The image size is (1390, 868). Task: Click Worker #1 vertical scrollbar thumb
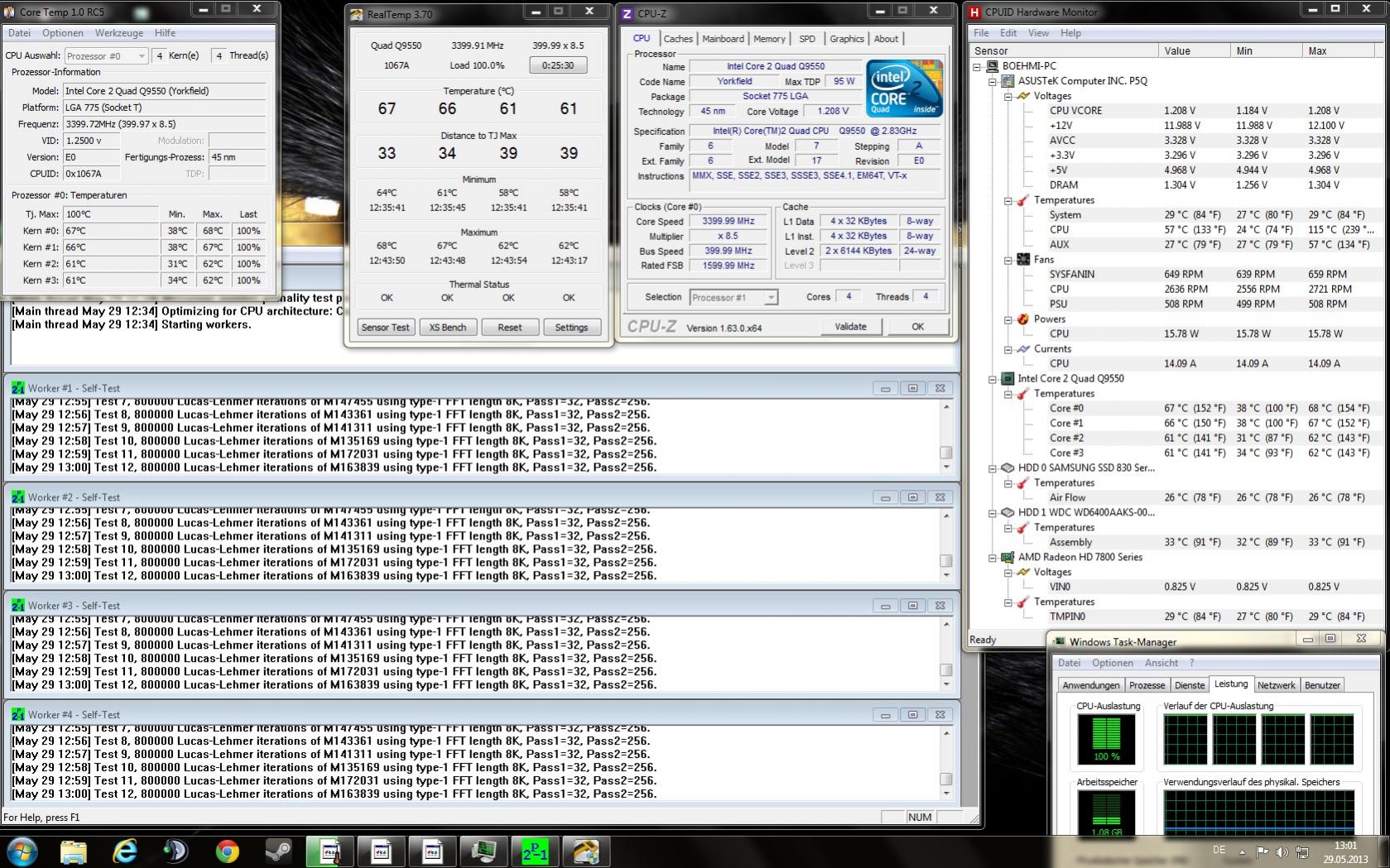tap(945, 453)
